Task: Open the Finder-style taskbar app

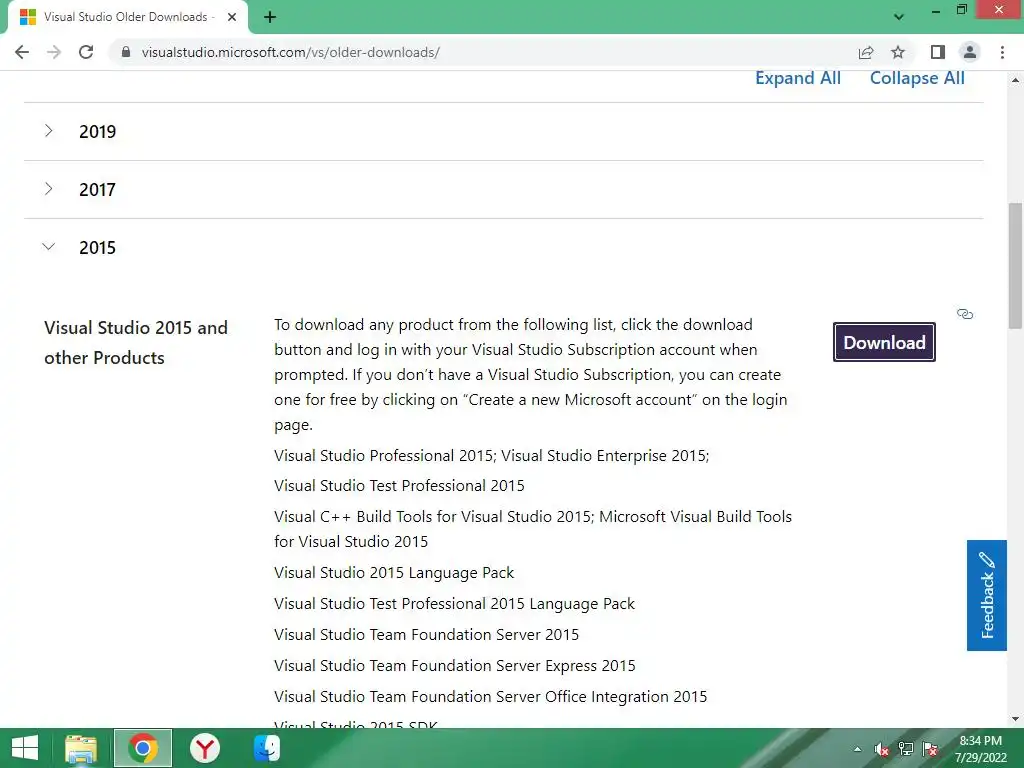Action: click(266, 748)
